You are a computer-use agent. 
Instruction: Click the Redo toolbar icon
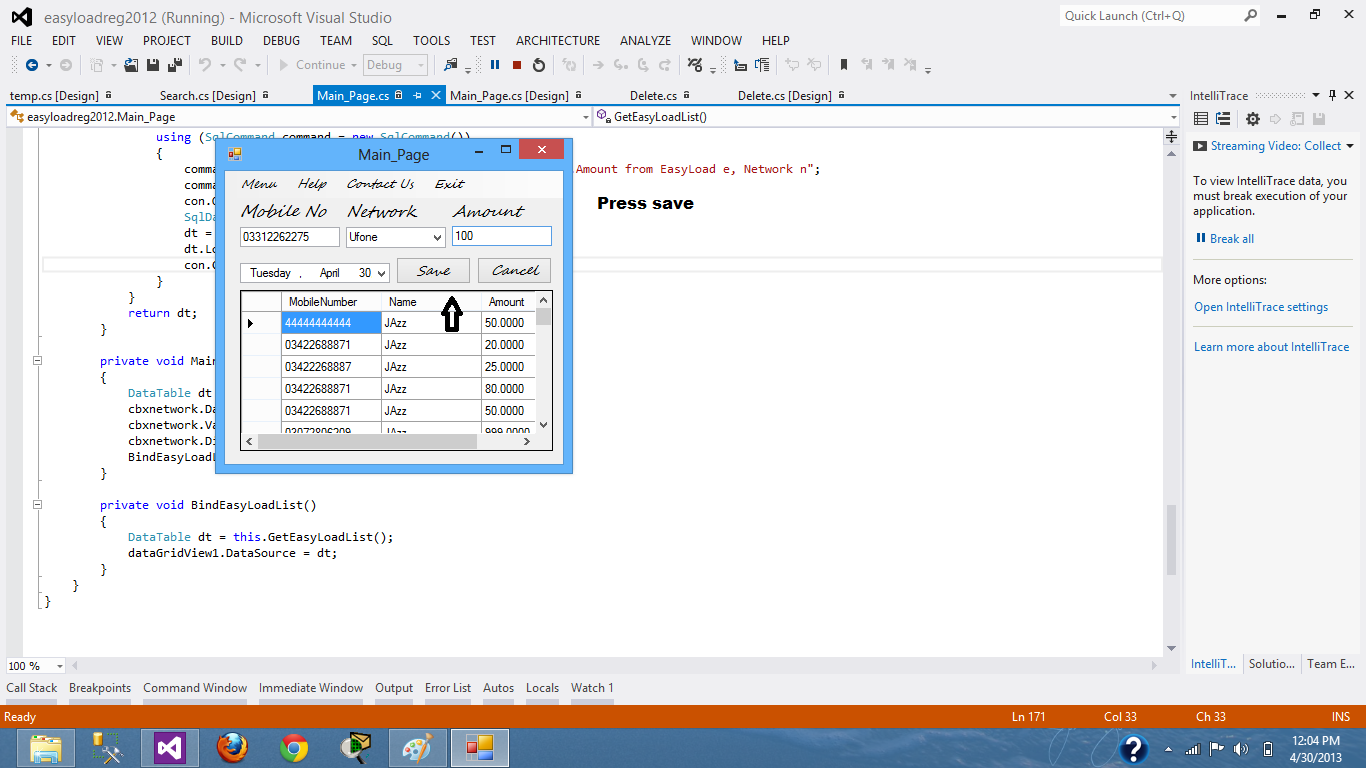pos(240,65)
